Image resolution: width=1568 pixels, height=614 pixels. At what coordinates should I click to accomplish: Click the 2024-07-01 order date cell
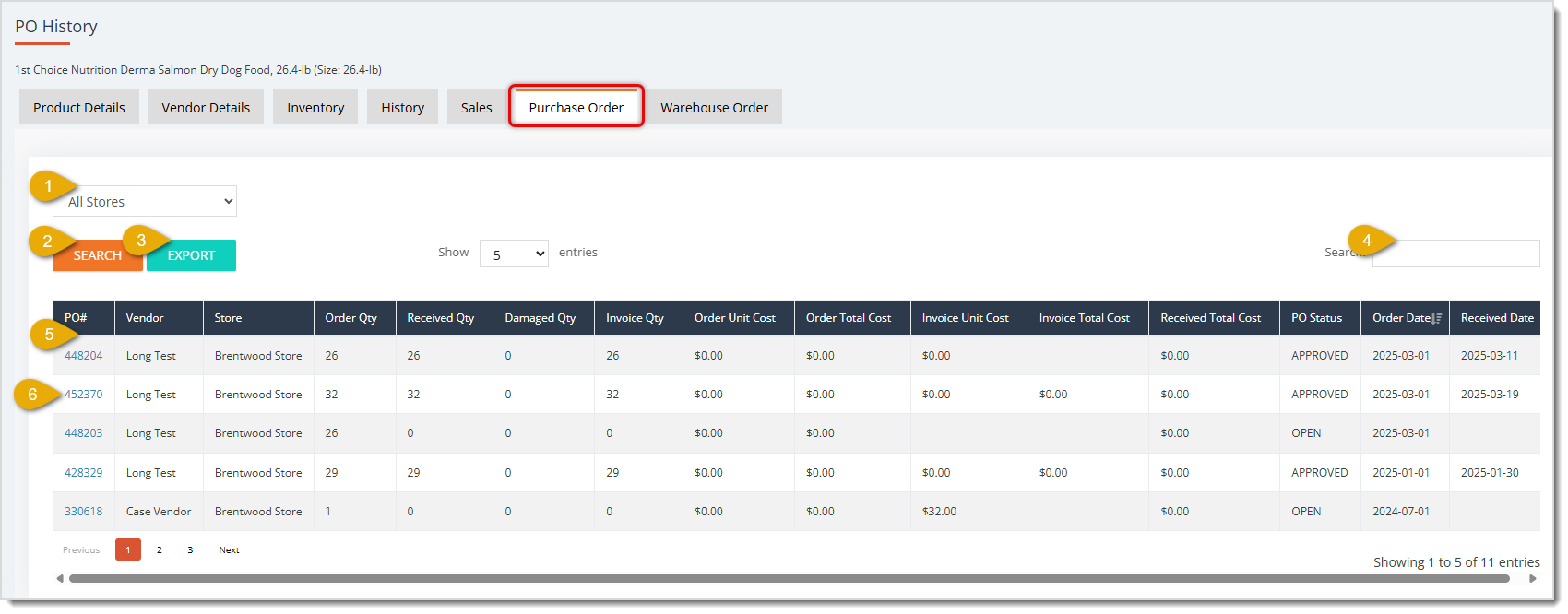(x=1405, y=512)
